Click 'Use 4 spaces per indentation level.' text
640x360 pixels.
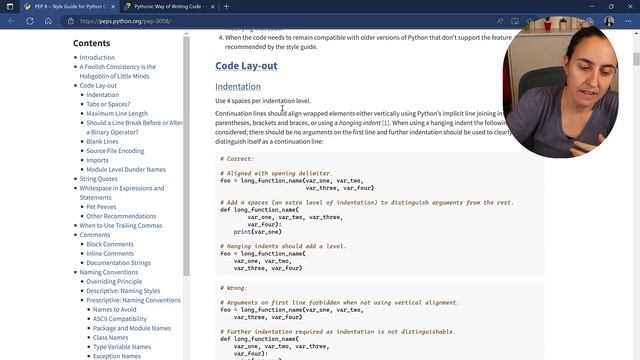pos(263,101)
